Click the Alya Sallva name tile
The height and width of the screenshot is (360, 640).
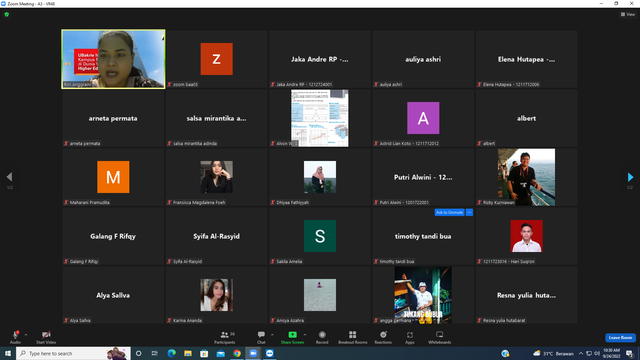coord(113,295)
